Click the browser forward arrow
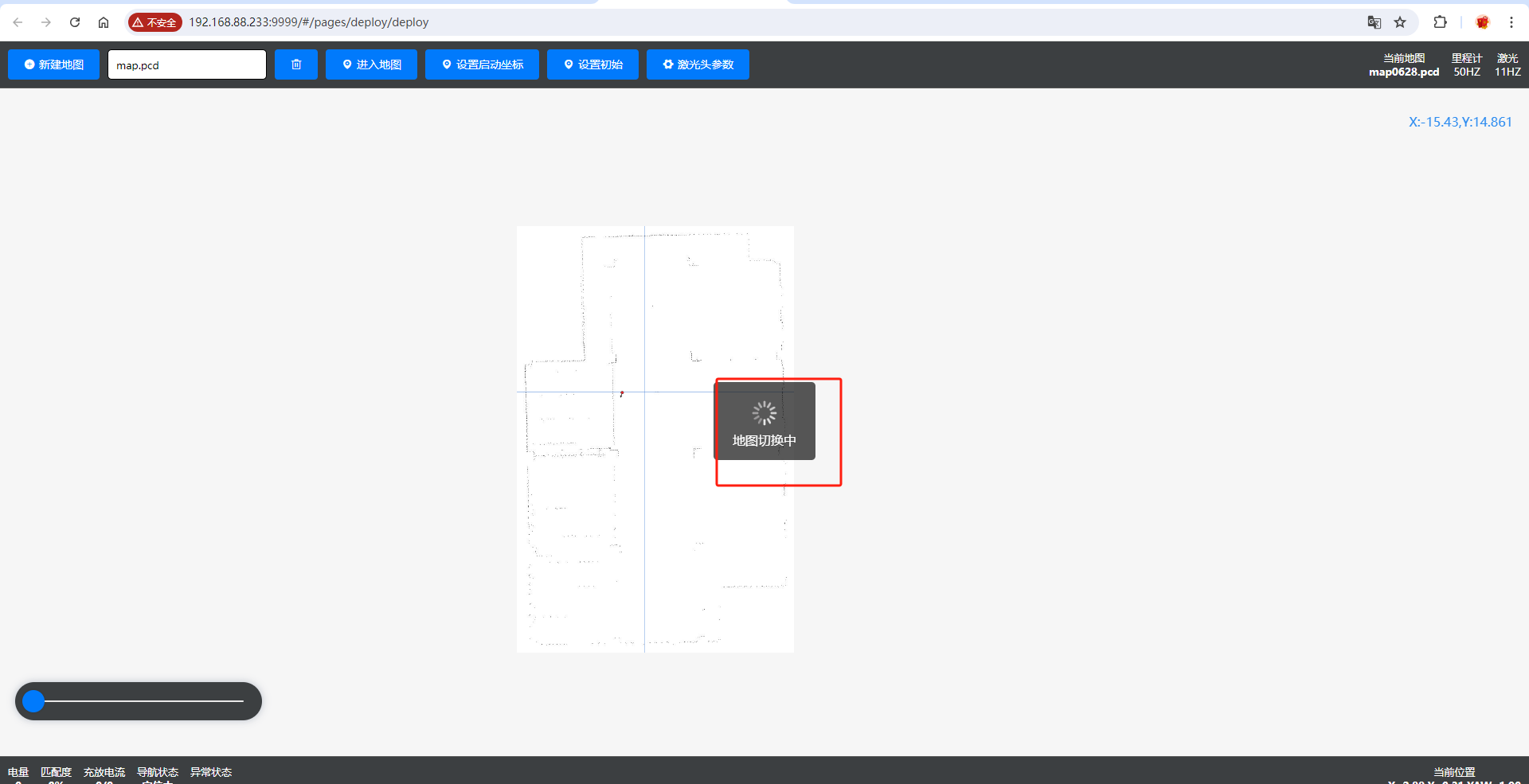The image size is (1529, 784). pyautogui.click(x=46, y=22)
